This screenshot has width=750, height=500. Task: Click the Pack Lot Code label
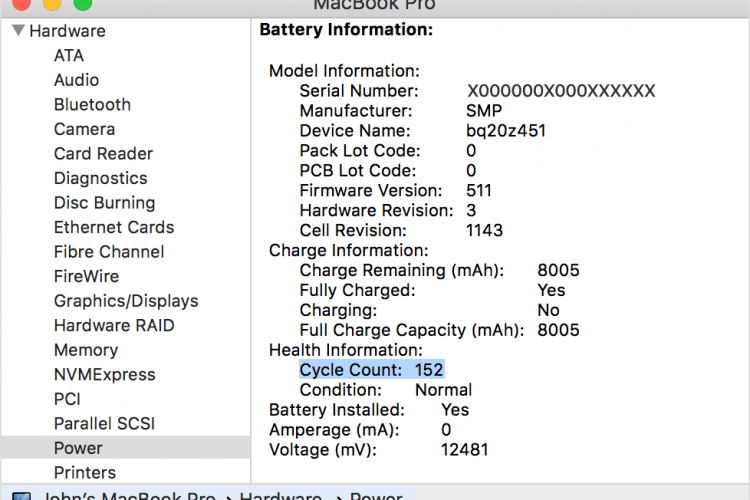(360, 151)
